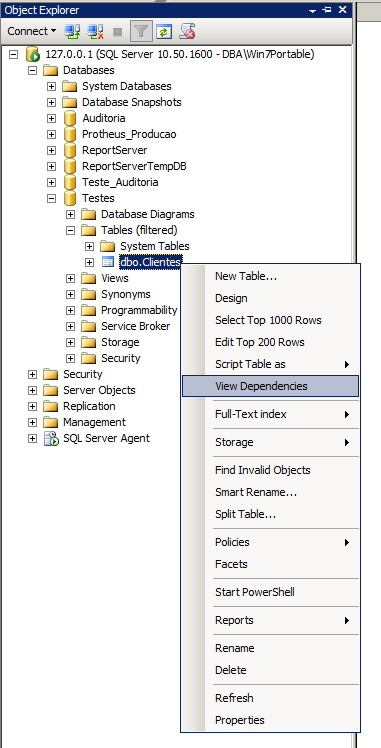Click the Protheus_Producao database icon
The height and width of the screenshot is (748, 381).
(70, 135)
